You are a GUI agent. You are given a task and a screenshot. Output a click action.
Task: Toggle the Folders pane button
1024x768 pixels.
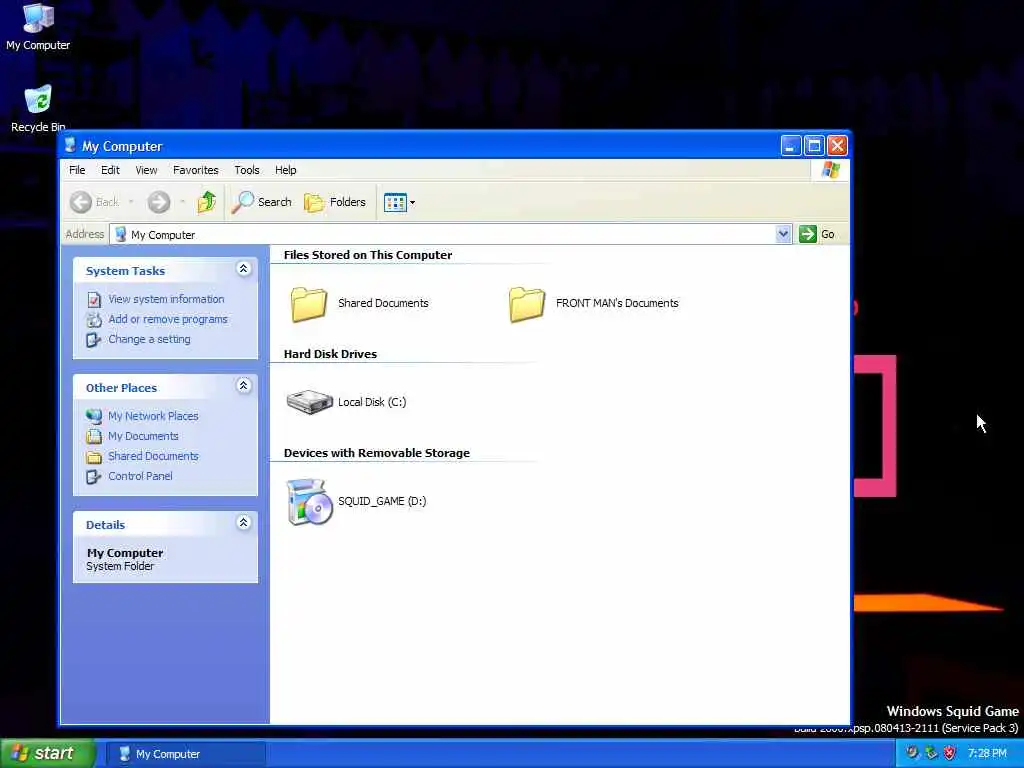(335, 202)
